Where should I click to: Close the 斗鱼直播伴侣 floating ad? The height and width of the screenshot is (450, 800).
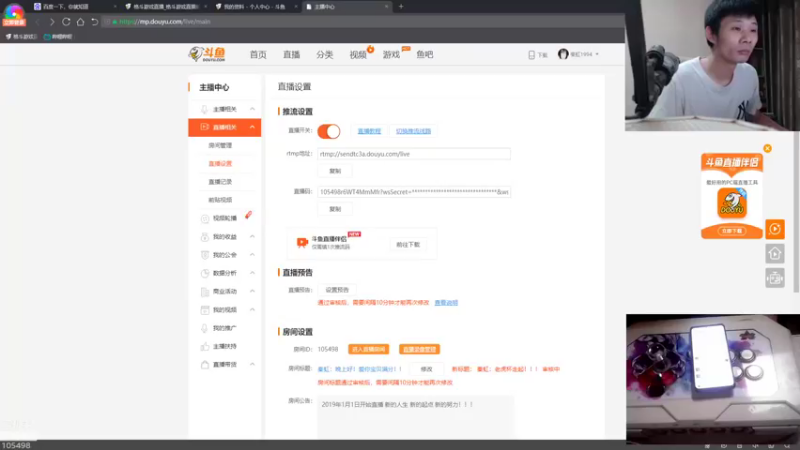(767, 148)
